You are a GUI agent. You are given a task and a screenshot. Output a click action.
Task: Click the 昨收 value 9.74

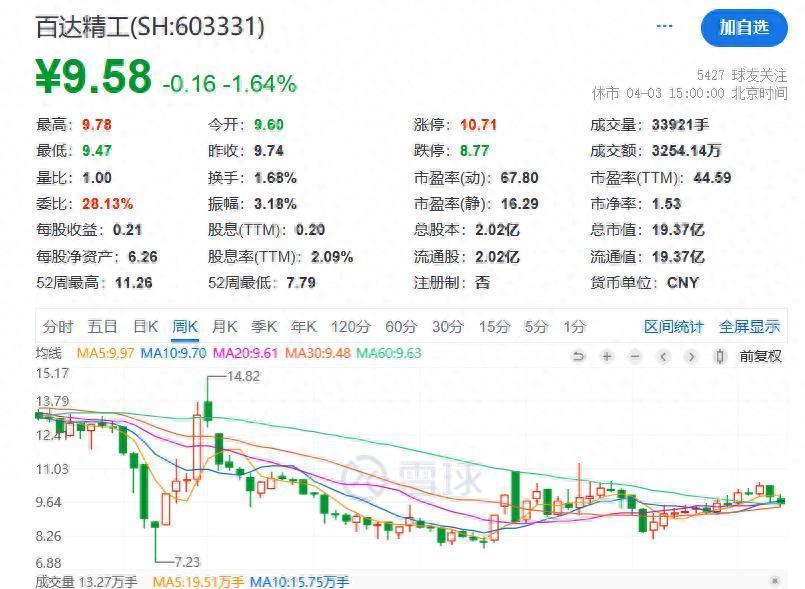point(269,150)
